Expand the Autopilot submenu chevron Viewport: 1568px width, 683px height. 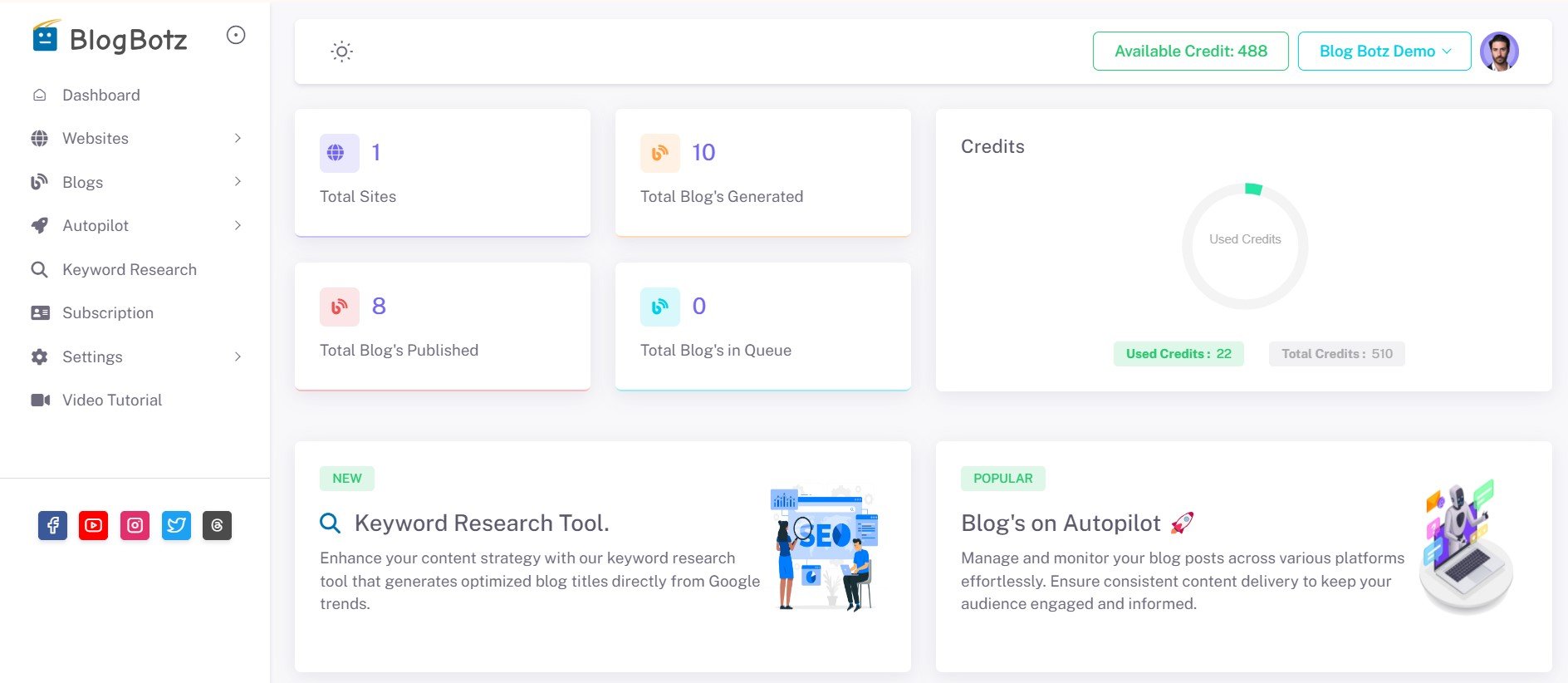[238, 225]
